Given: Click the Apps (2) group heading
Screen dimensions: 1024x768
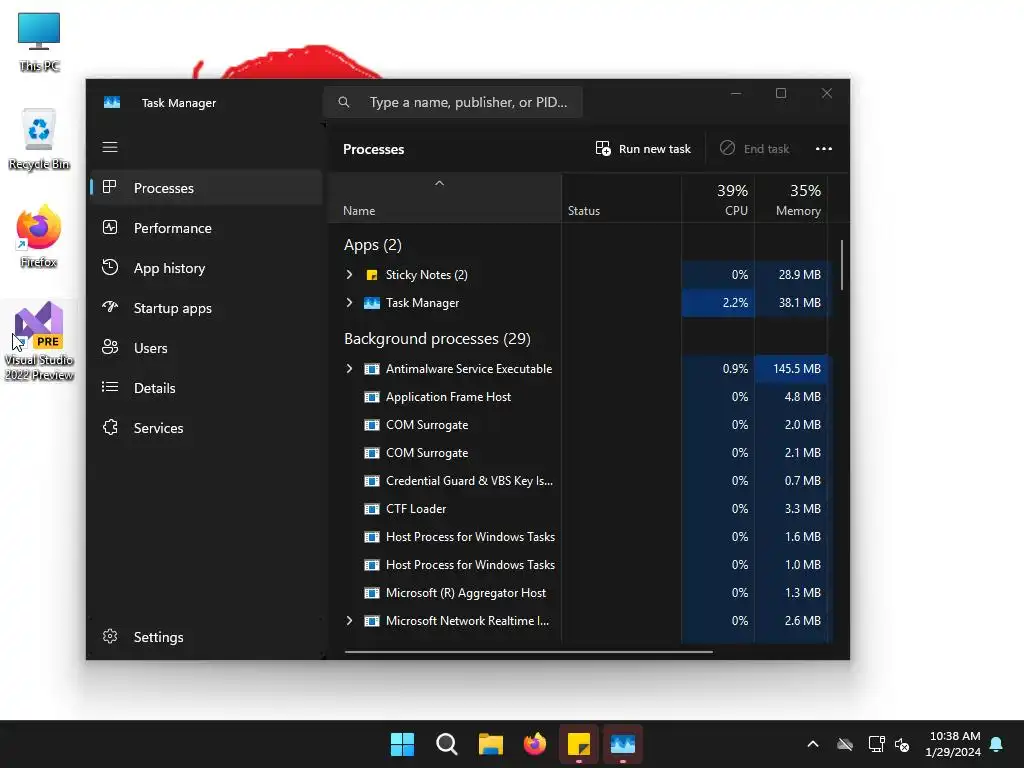Looking at the screenshot, I should (373, 245).
